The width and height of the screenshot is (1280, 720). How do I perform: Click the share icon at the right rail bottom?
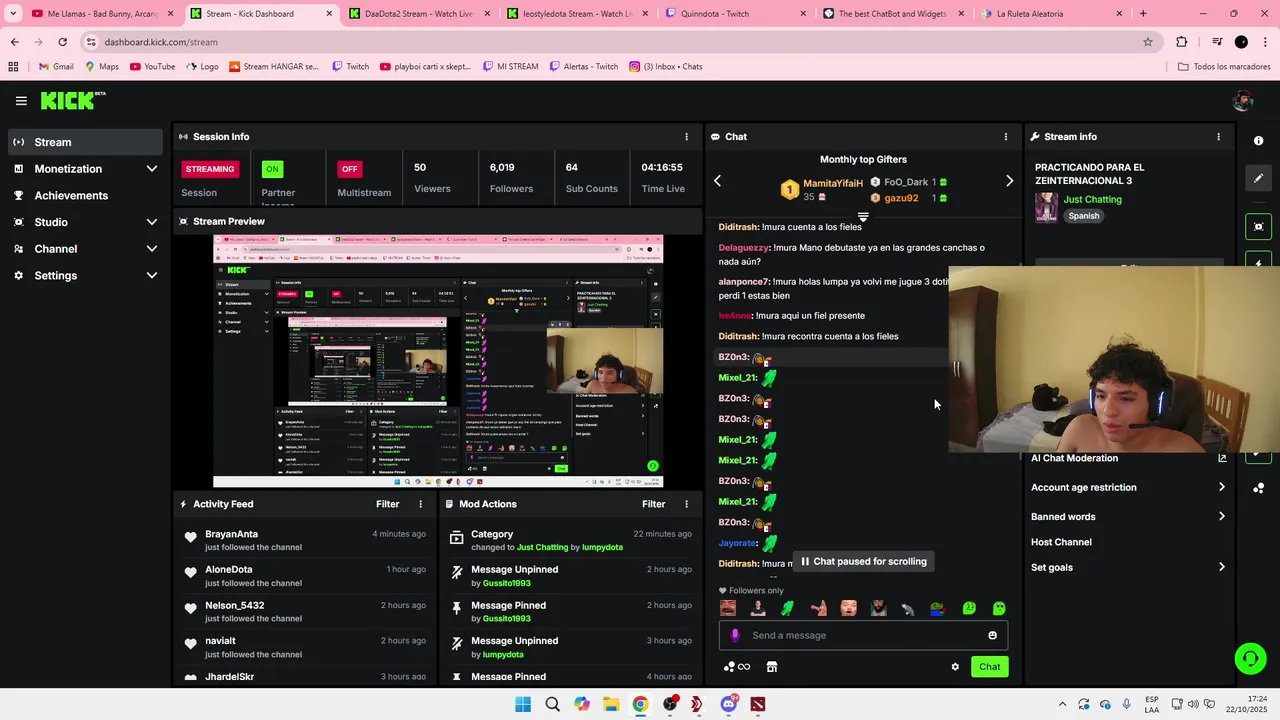point(1259,488)
